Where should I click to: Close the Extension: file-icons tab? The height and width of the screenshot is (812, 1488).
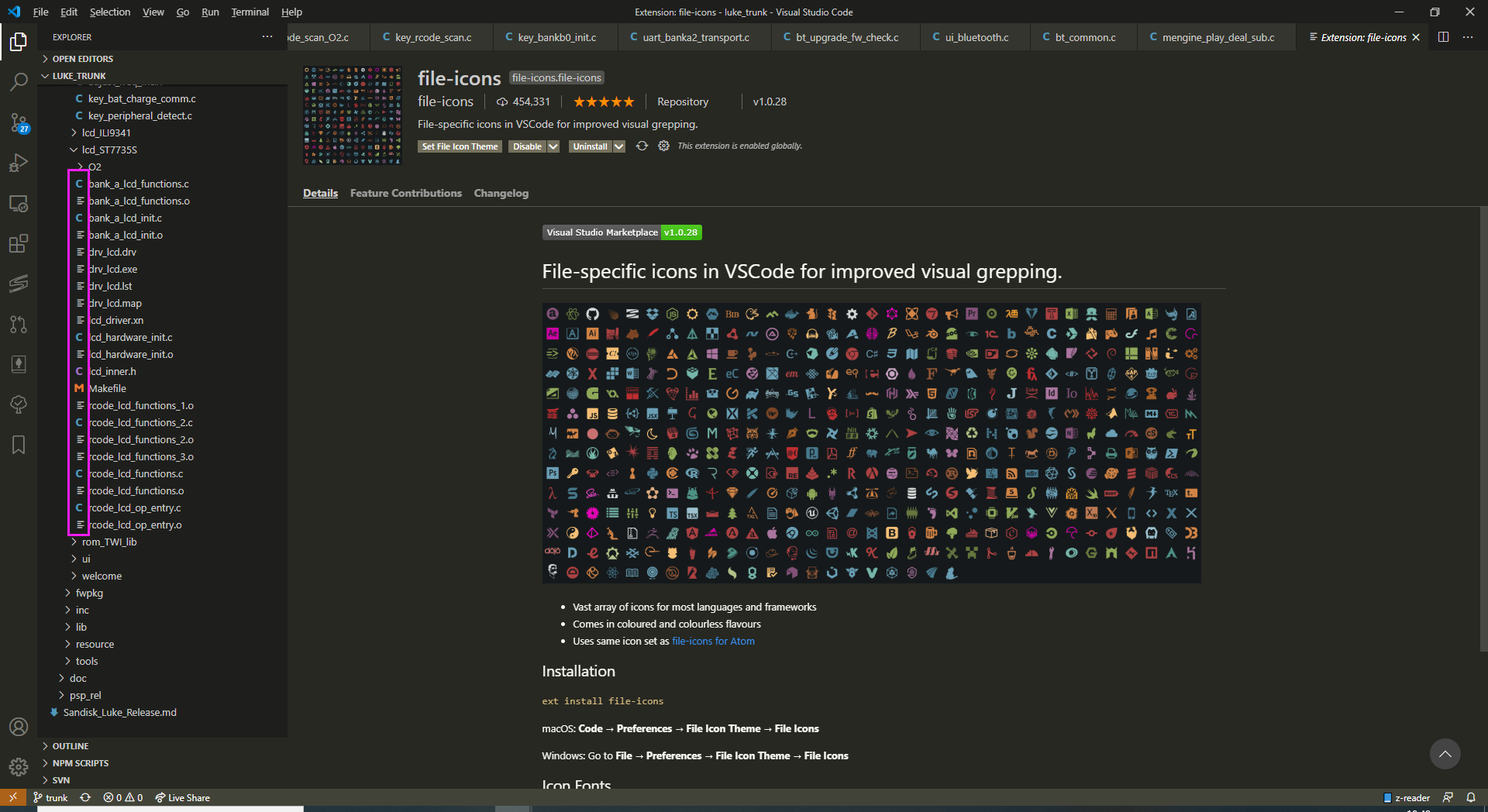[1416, 37]
